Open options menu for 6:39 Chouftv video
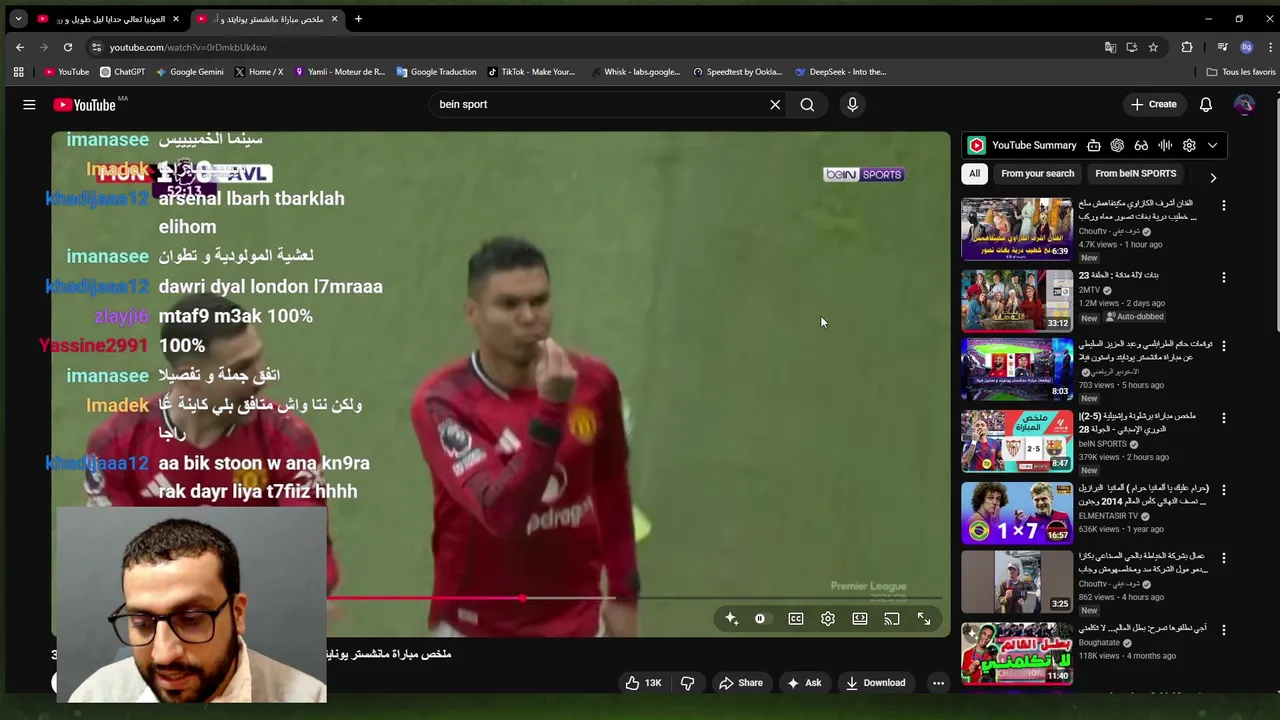 coord(1223,205)
